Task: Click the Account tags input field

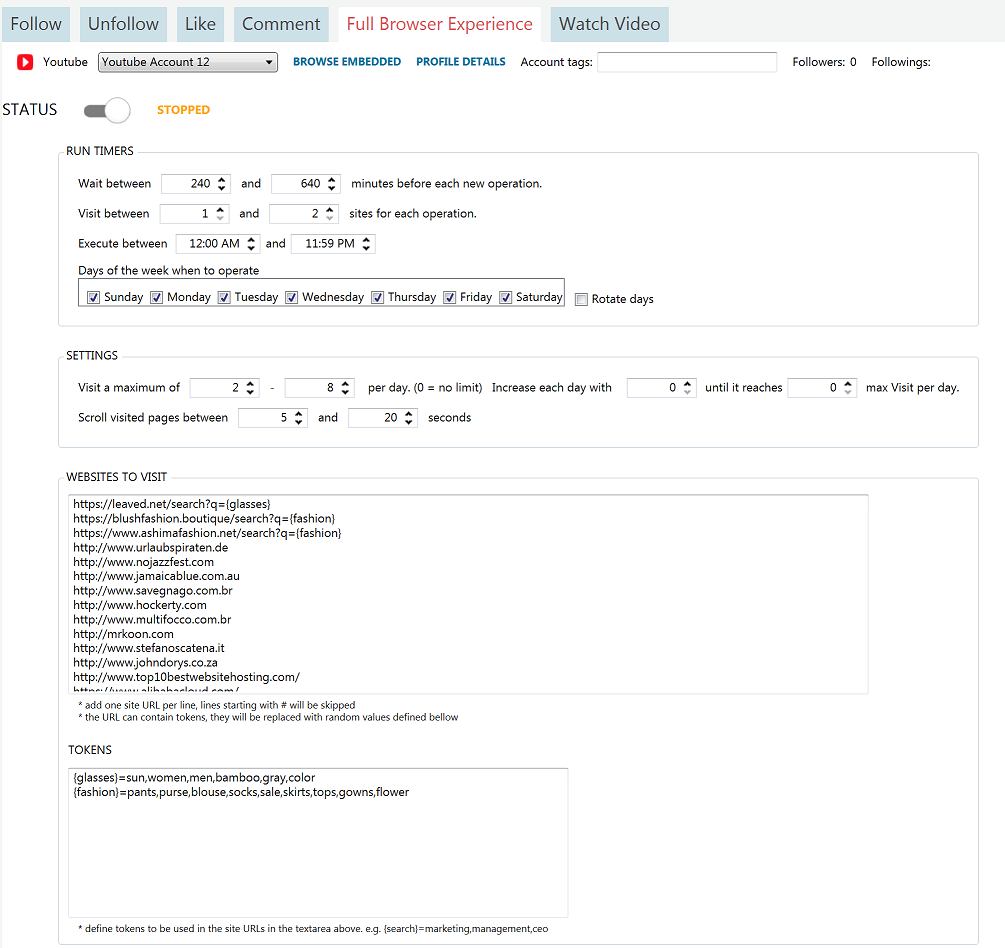Action: coord(686,62)
